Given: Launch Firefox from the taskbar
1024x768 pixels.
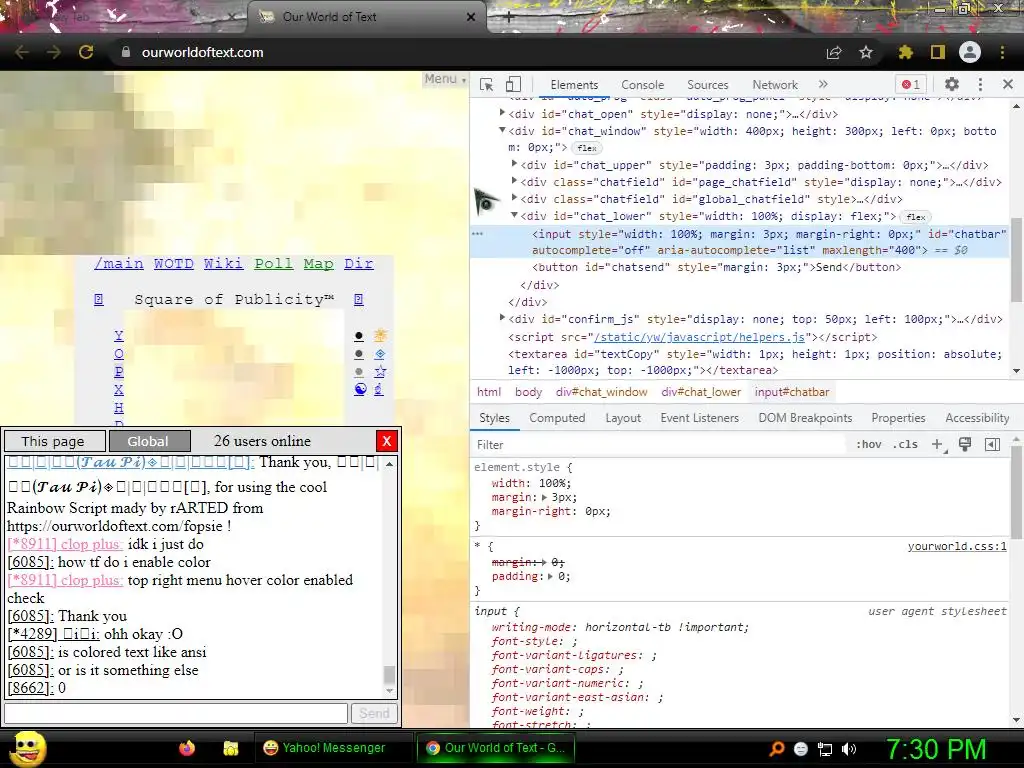Looking at the screenshot, I should tap(187, 748).
